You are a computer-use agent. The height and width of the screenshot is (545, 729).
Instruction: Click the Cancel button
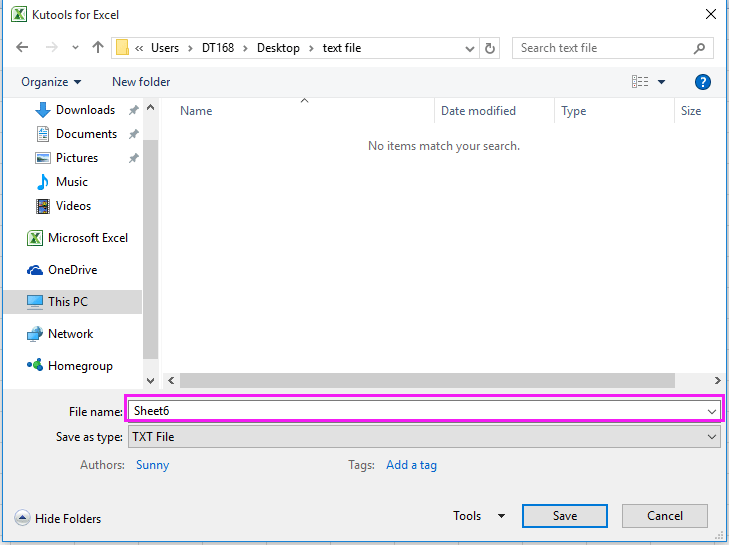664,516
